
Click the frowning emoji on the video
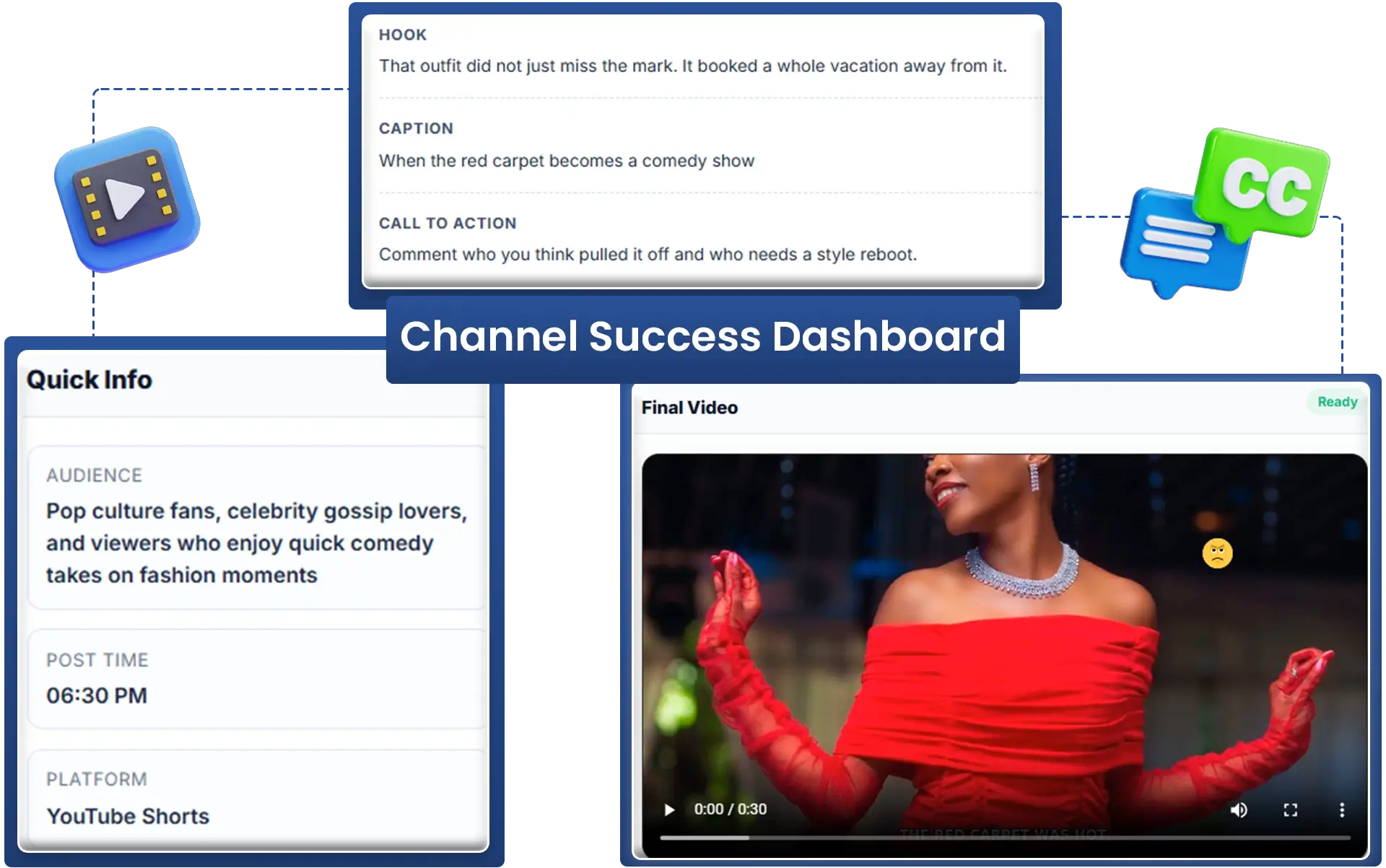1217,553
